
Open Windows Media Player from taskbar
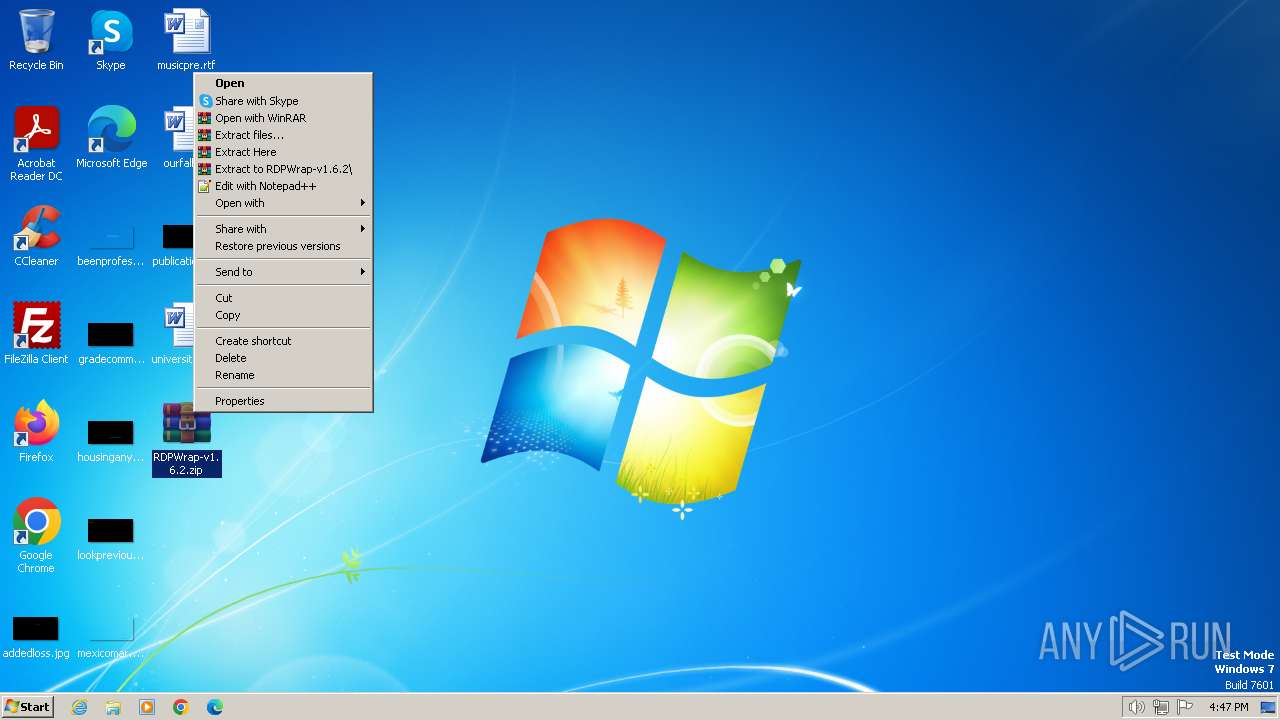coord(147,707)
